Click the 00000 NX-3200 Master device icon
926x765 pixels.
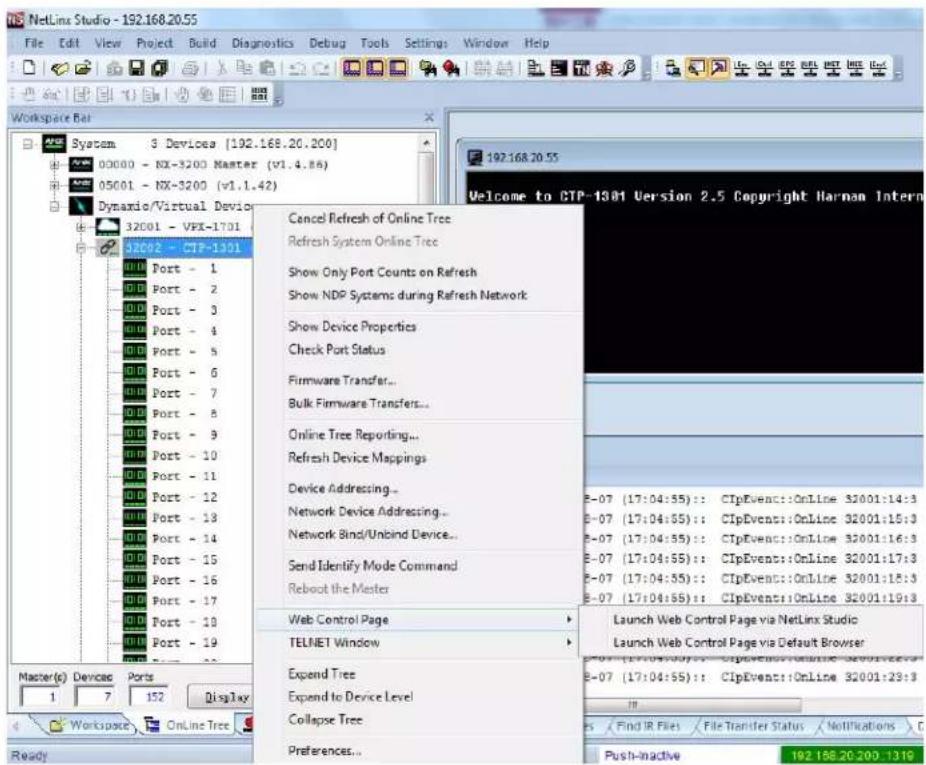click(81, 164)
